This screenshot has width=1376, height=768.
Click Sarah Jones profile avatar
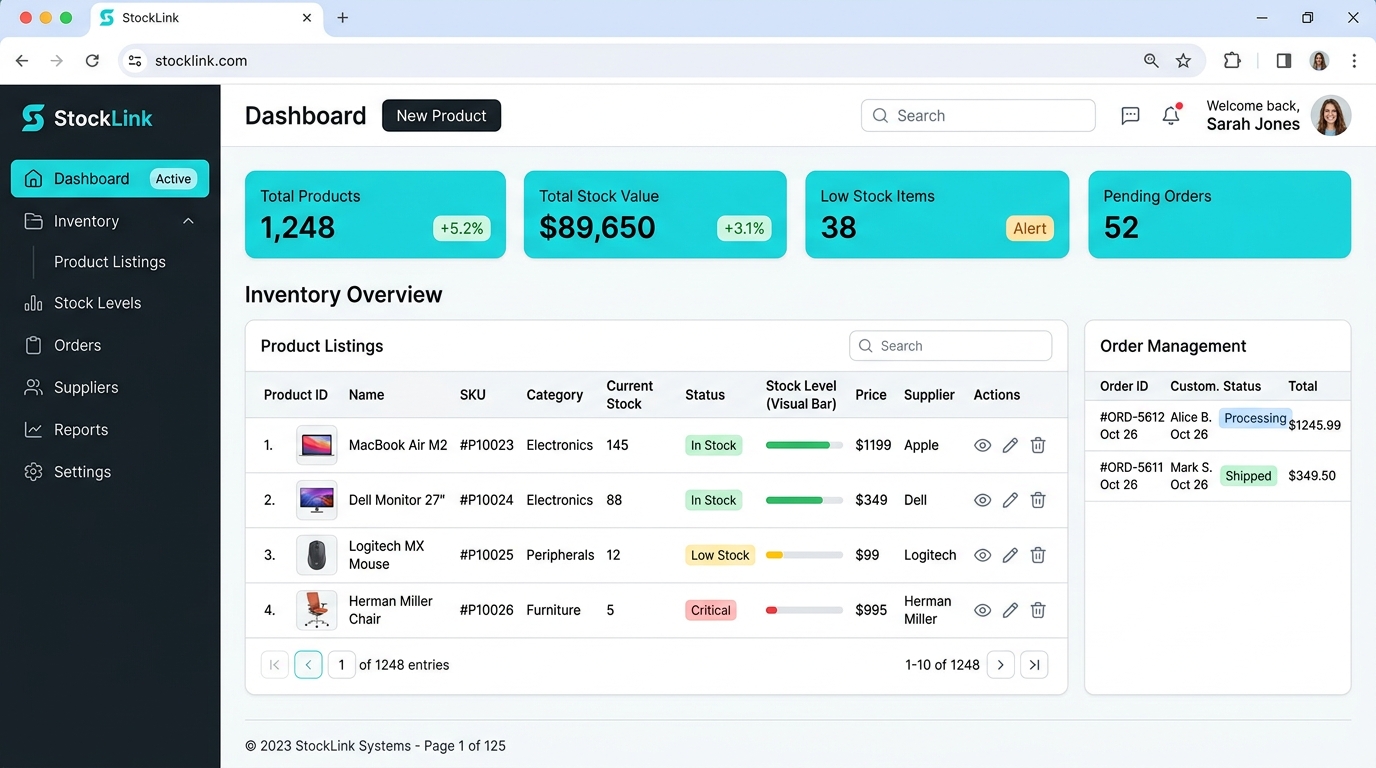pos(1331,116)
